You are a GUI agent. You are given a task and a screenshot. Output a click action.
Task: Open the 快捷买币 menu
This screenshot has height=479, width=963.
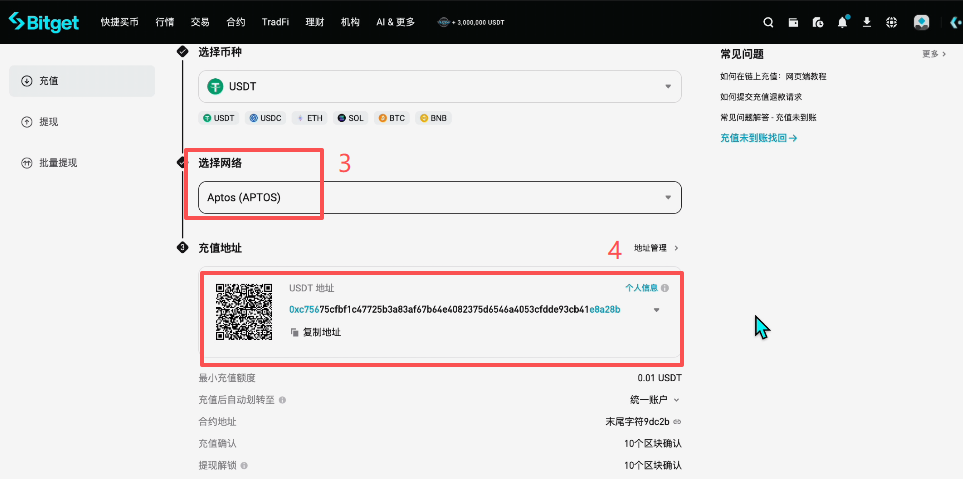120,22
